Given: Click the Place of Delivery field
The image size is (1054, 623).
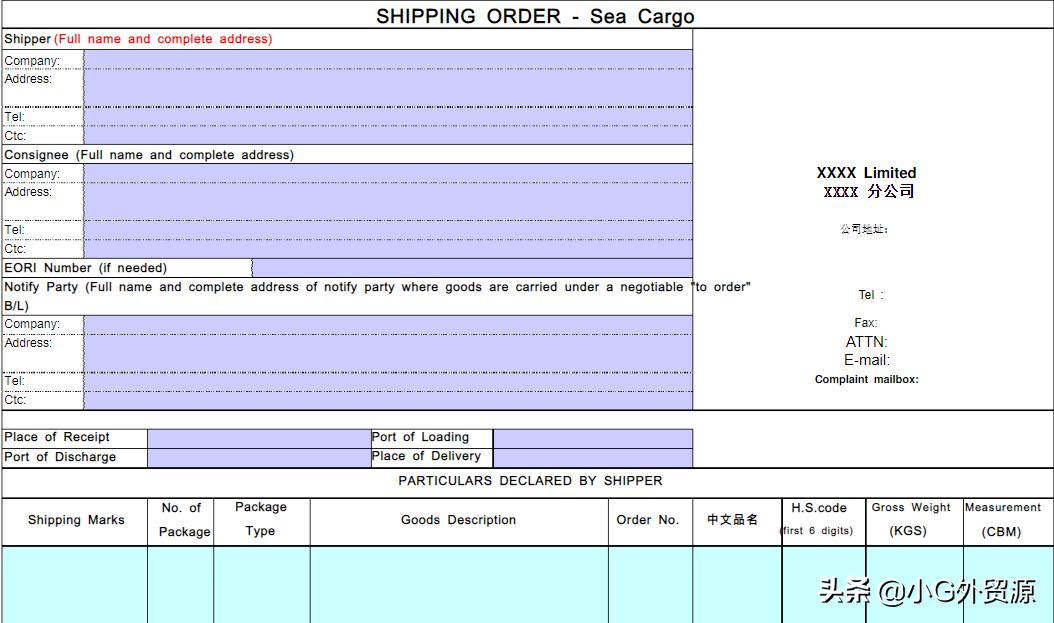Looking at the screenshot, I should click(593, 458).
